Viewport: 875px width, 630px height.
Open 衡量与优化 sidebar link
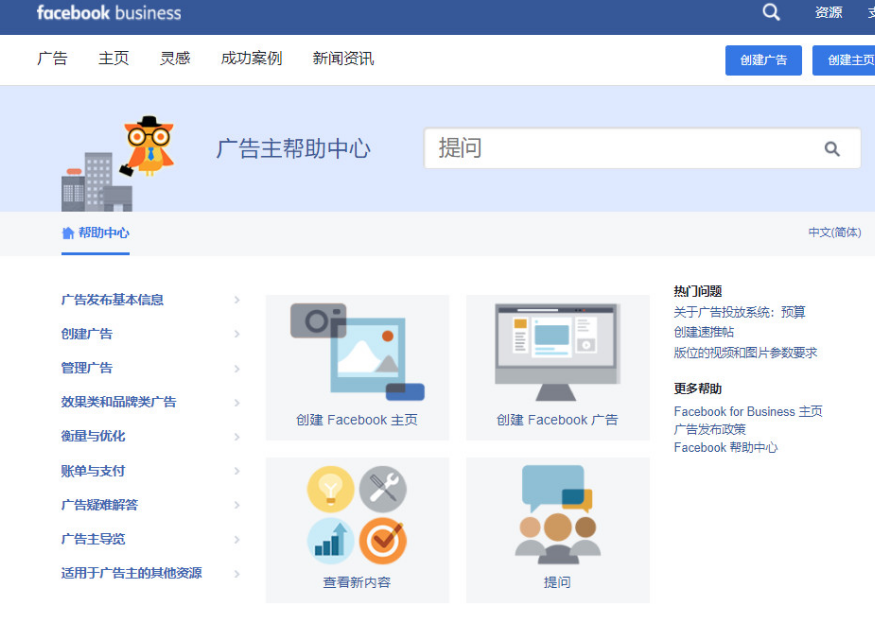(93, 436)
